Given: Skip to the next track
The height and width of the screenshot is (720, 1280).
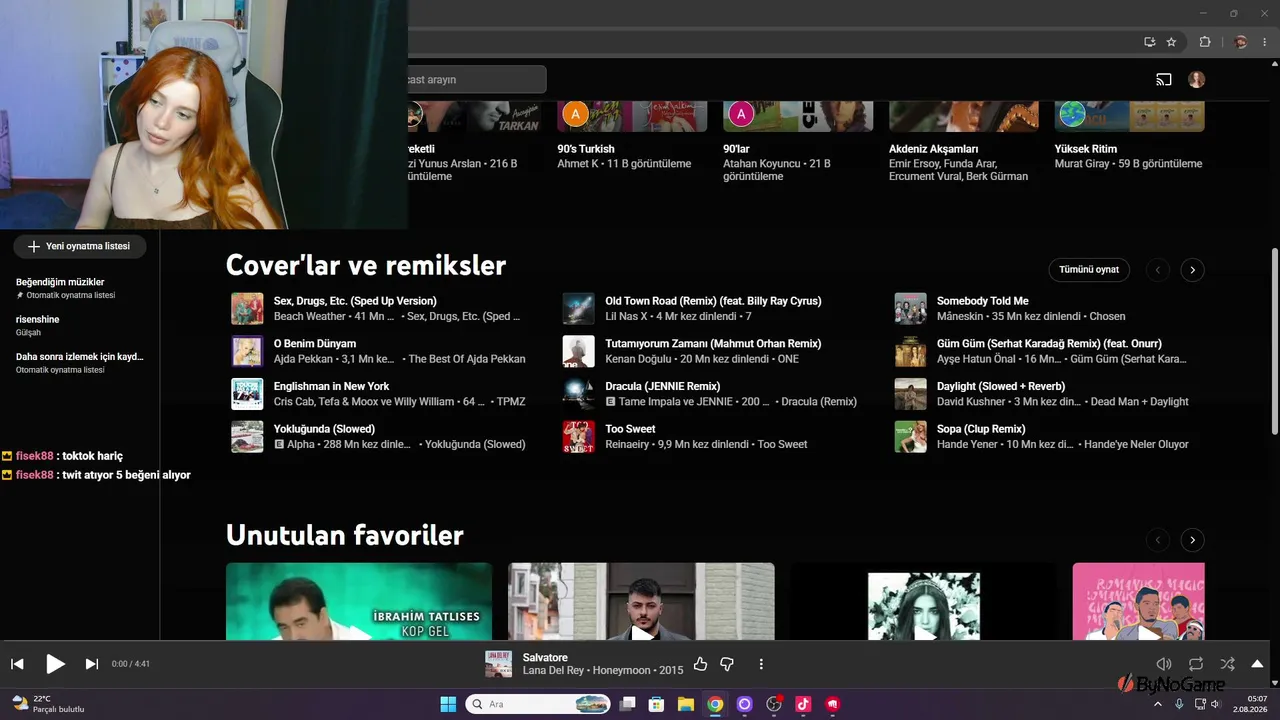Looking at the screenshot, I should (92, 664).
